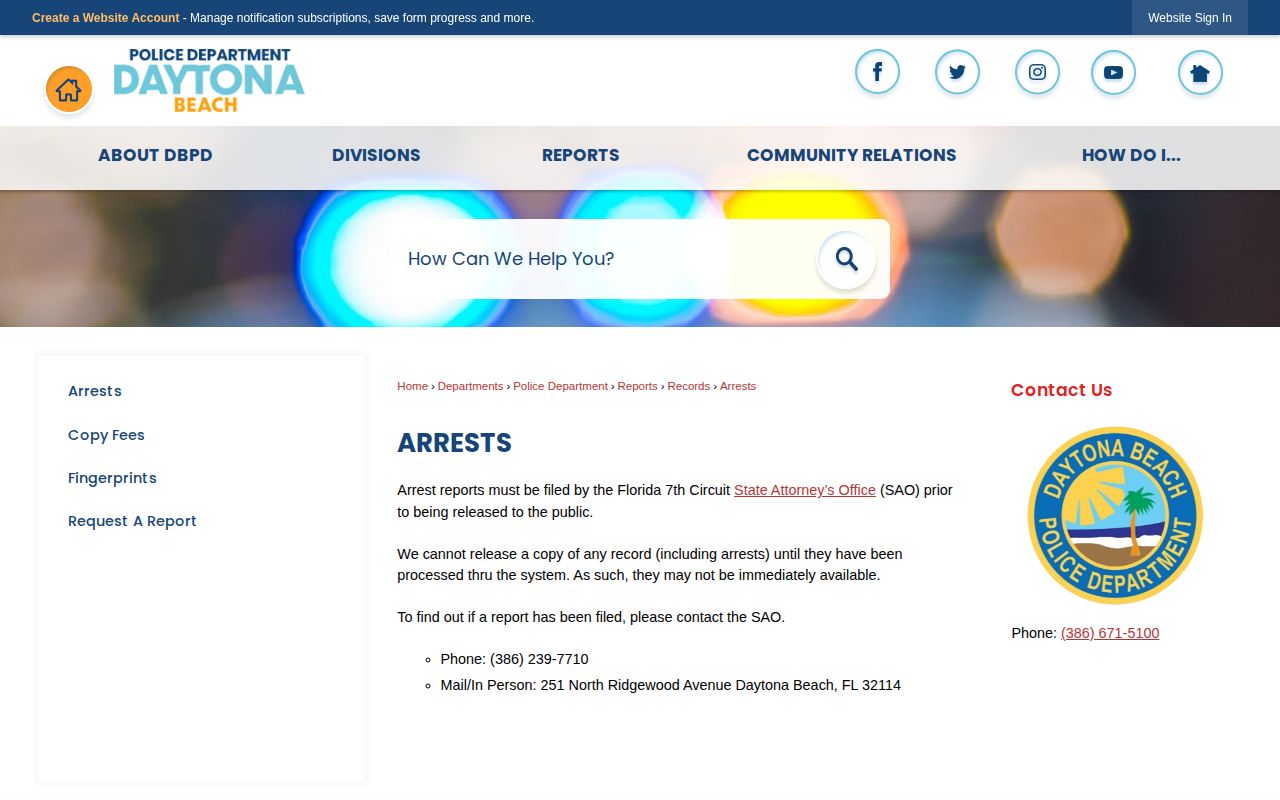Go to Records breadcrumb link
1280x800 pixels.
[688, 386]
